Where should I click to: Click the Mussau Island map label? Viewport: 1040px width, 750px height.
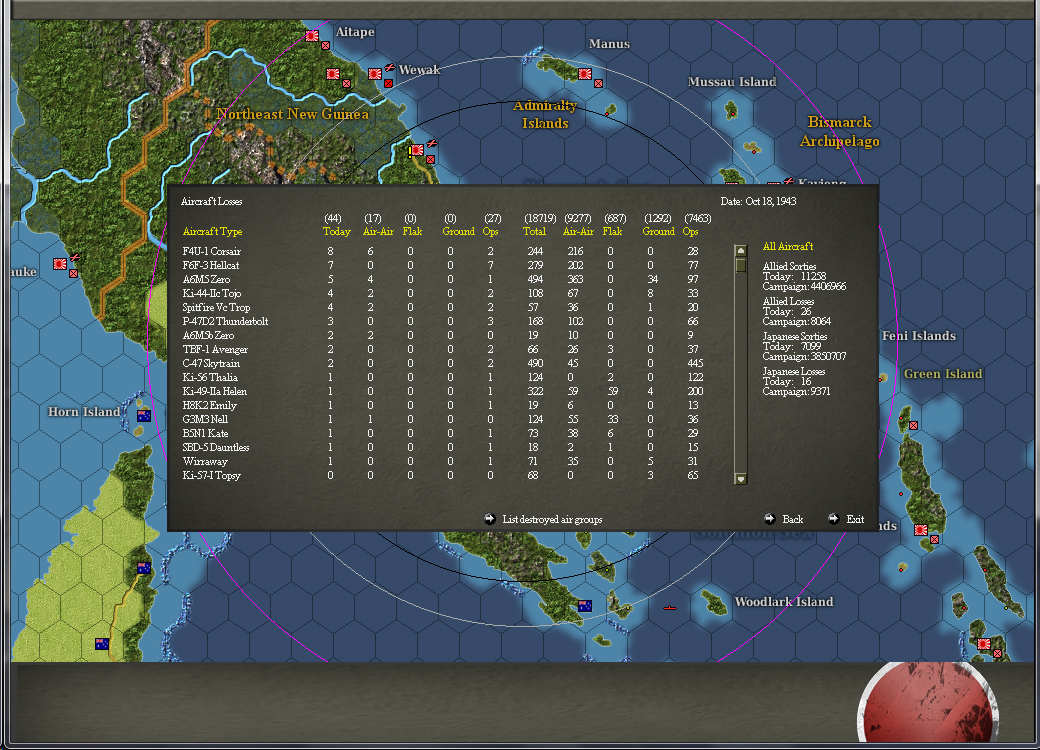732,82
